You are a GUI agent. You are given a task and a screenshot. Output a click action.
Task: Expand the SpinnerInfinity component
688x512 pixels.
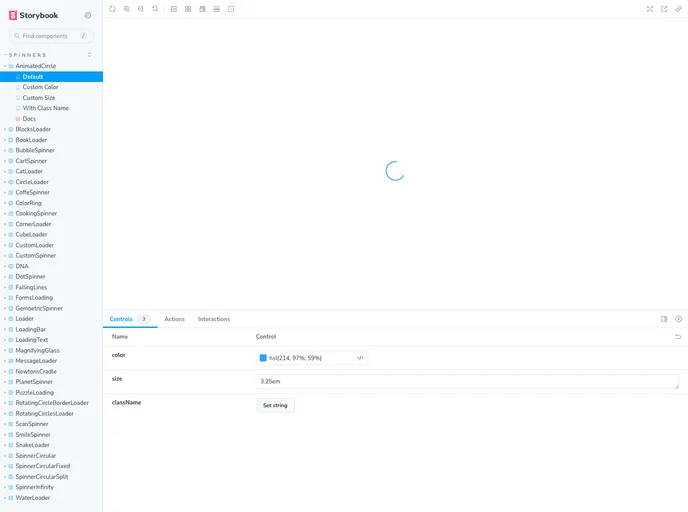[x=34, y=487]
